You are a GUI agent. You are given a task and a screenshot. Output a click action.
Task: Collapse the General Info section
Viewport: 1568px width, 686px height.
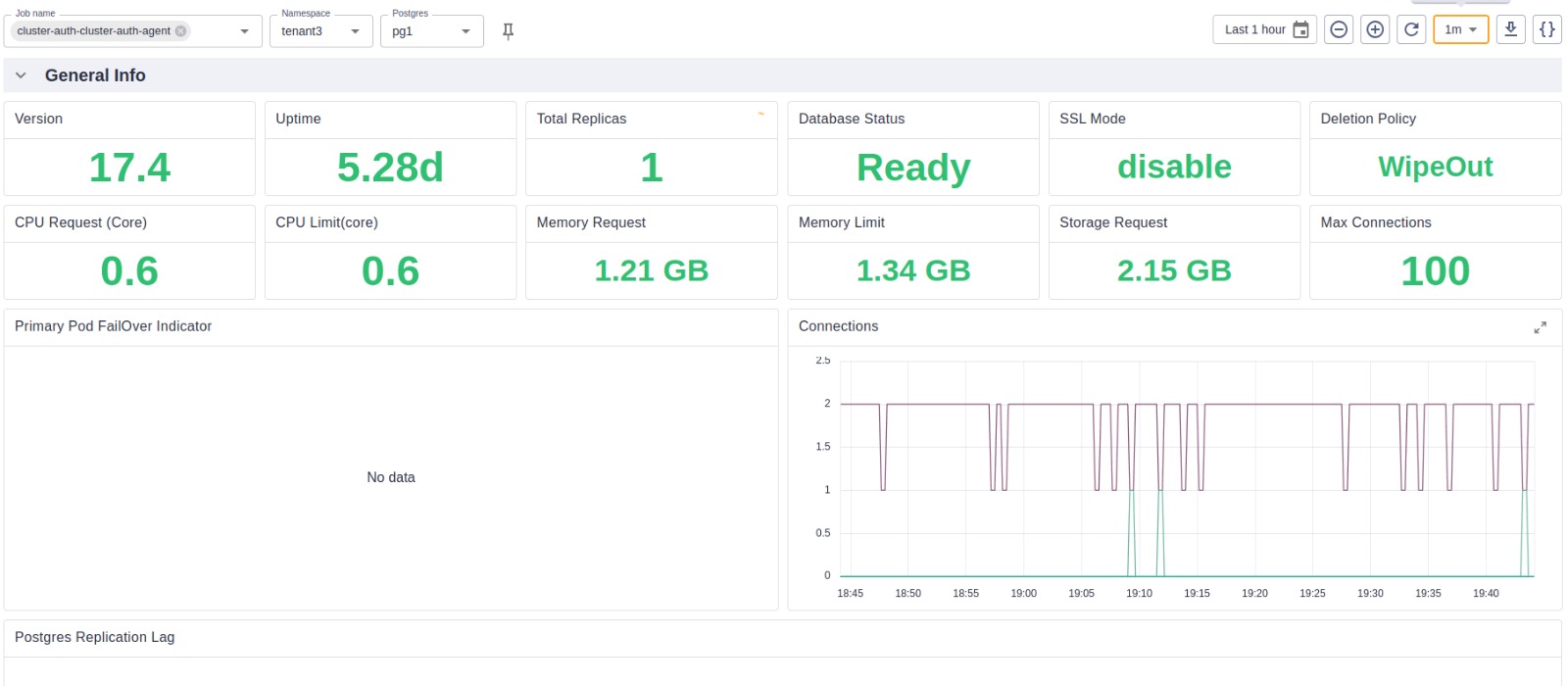[21, 75]
